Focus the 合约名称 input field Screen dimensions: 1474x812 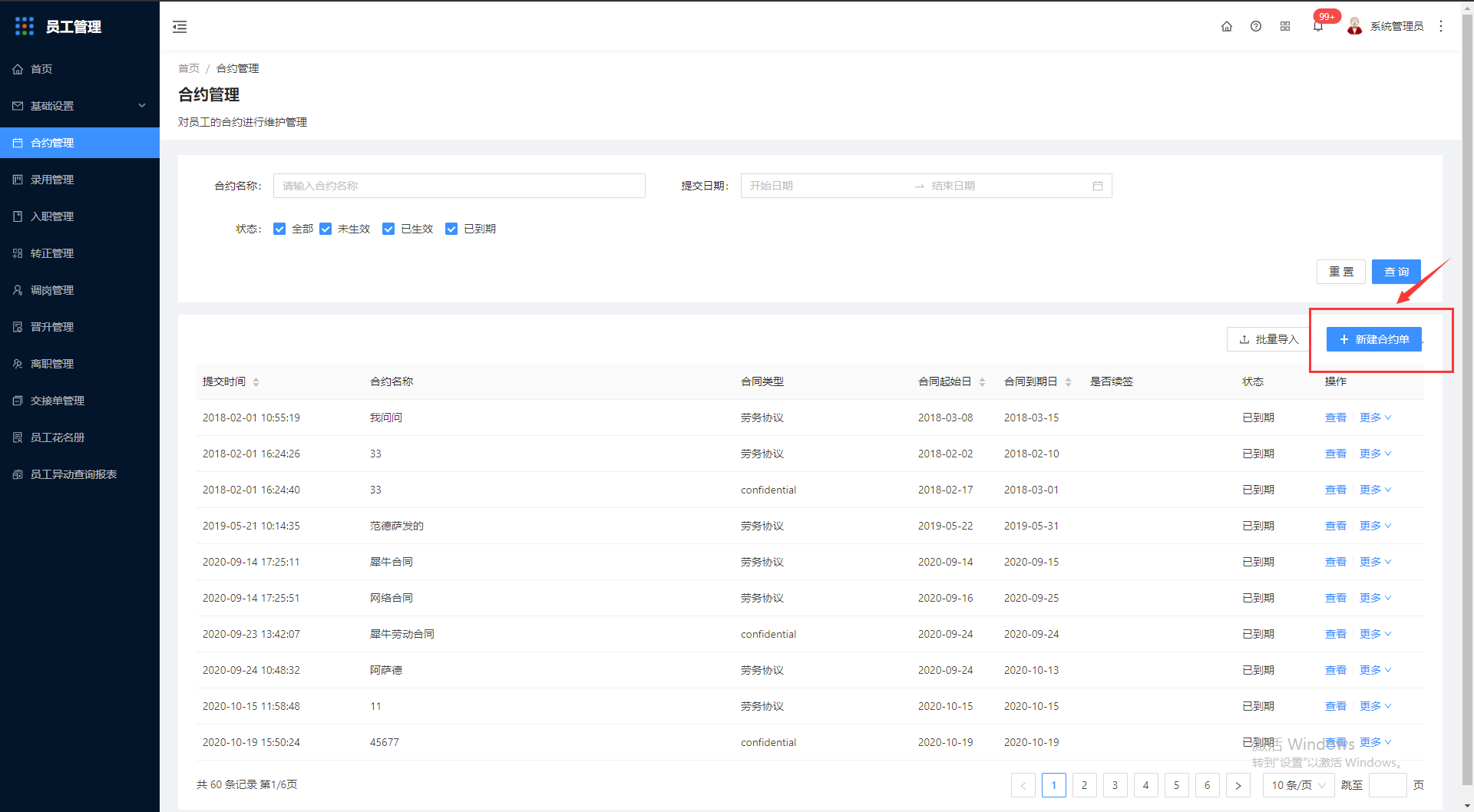click(459, 186)
